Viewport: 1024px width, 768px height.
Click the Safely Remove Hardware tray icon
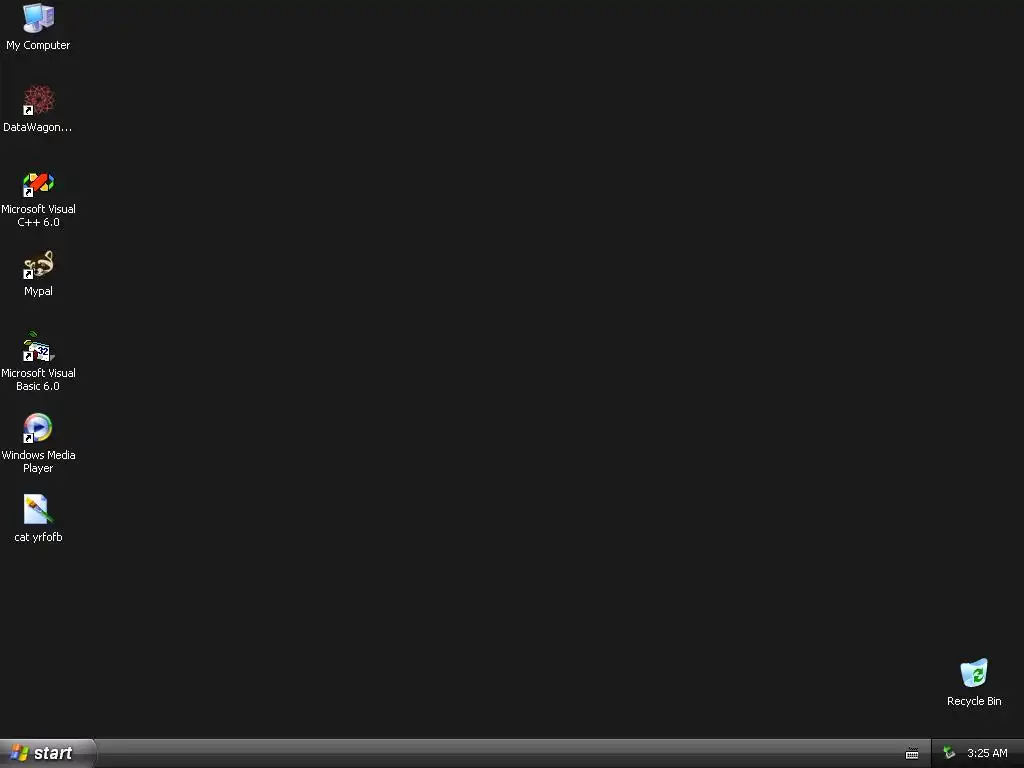coord(949,753)
